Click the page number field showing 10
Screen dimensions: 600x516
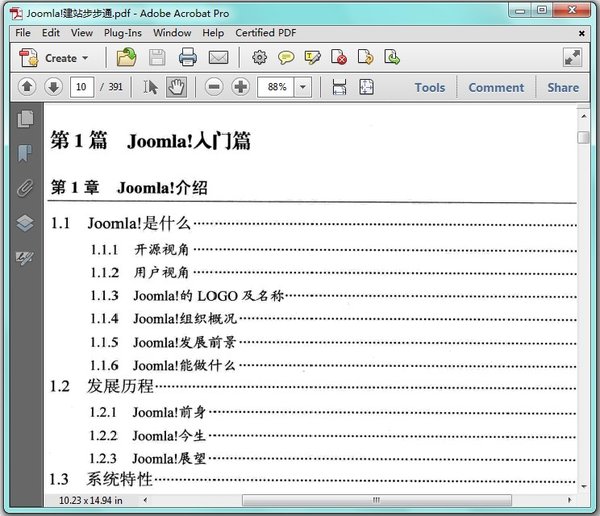click(82, 87)
